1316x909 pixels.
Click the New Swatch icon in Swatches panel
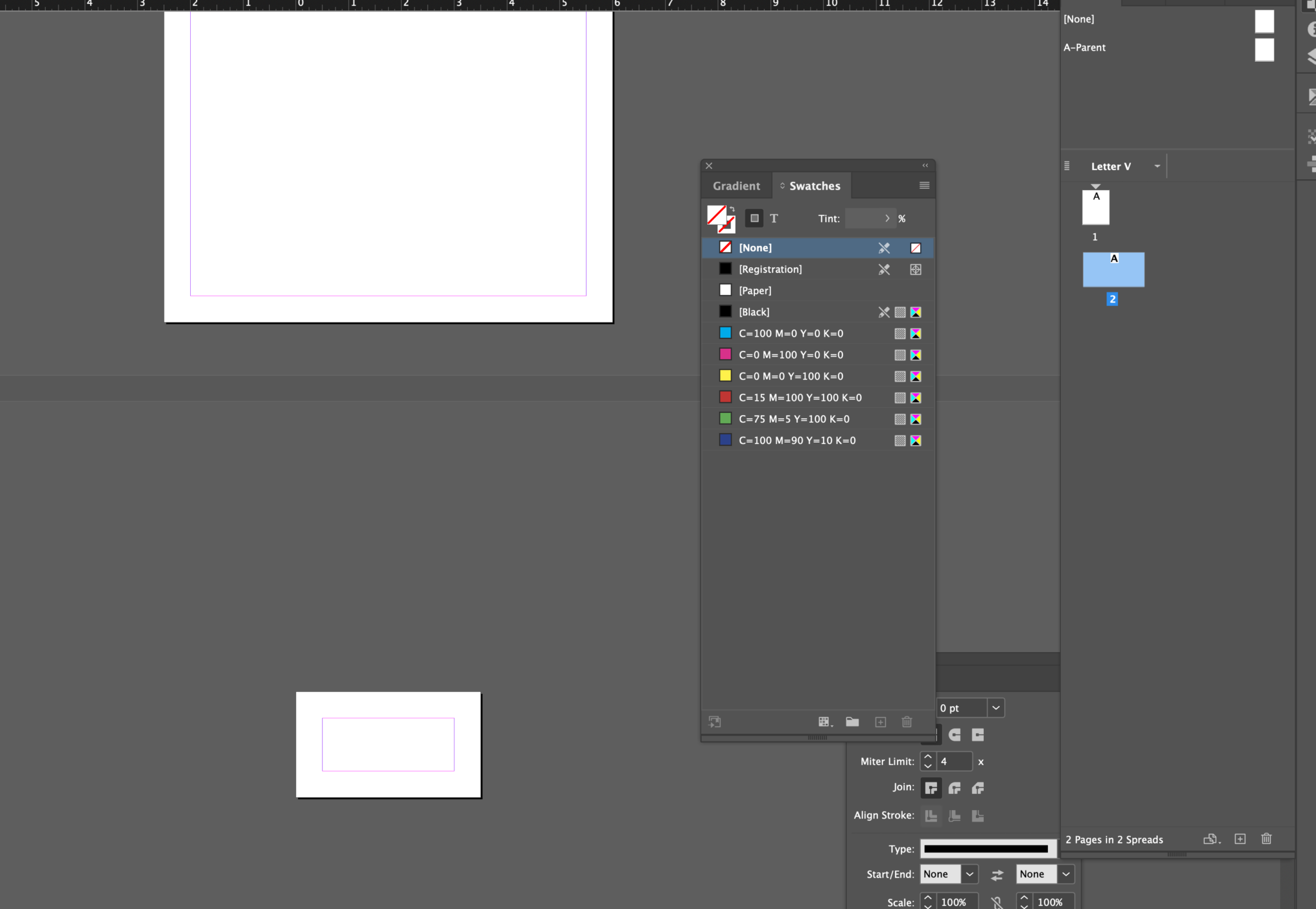click(880, 721)
